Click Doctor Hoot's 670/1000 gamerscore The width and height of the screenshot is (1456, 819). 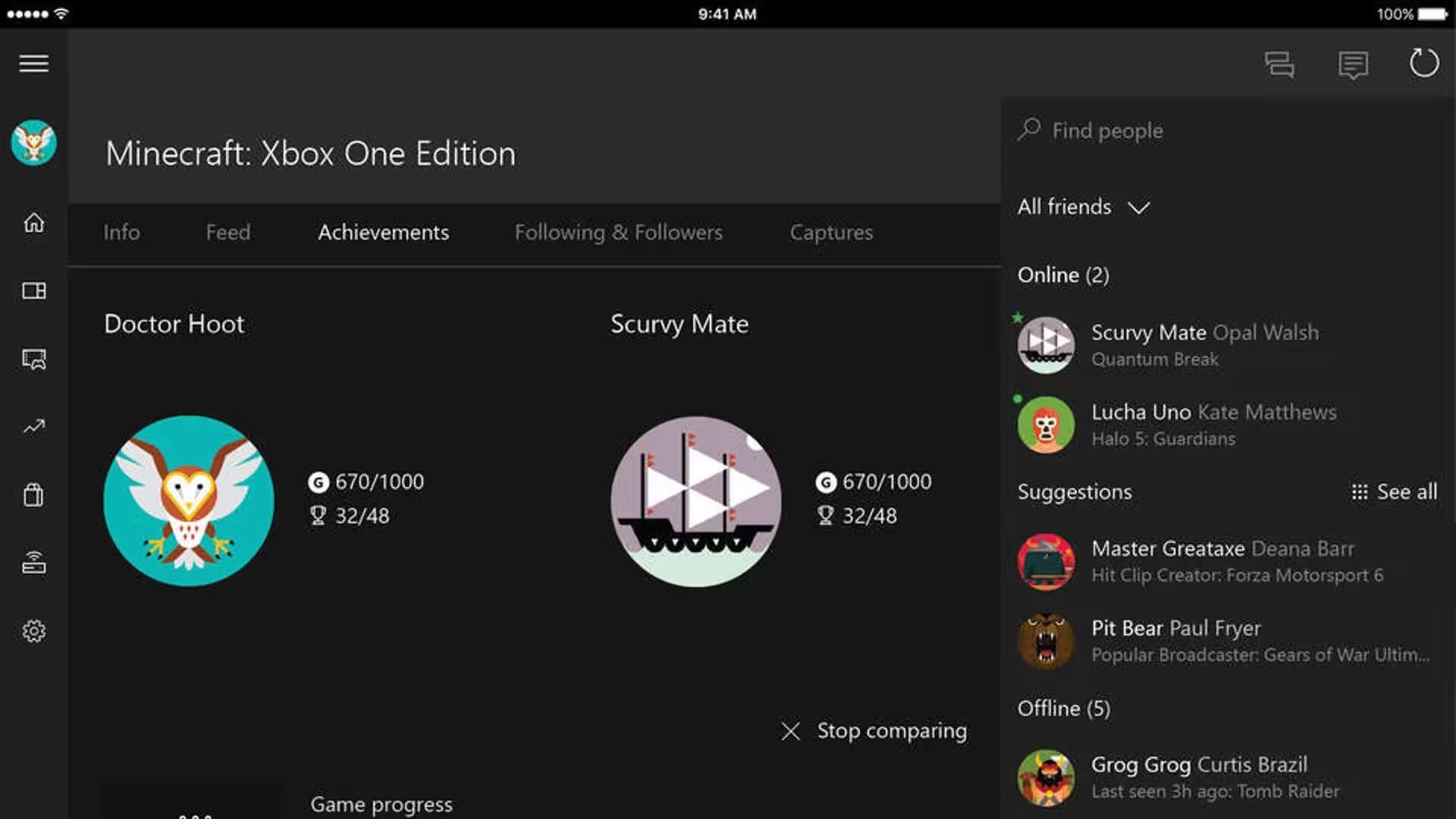[x=366, y=482]
